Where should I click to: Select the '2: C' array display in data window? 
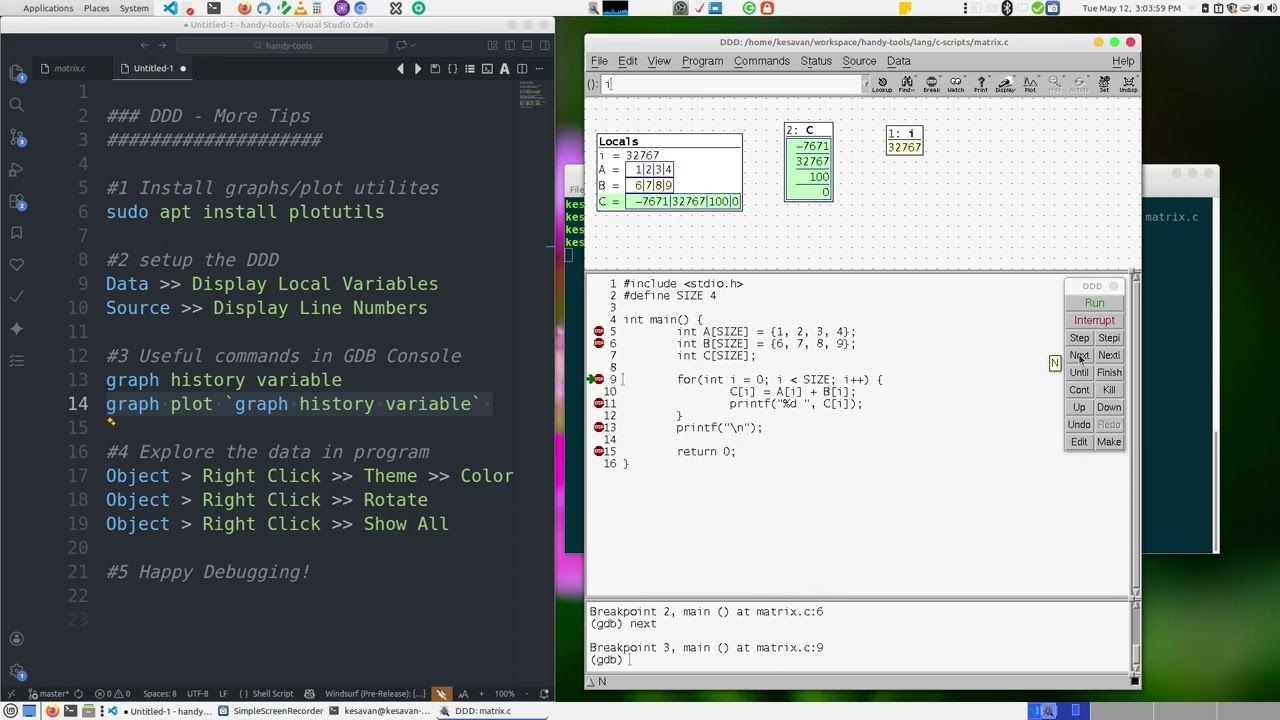[808, 162]
